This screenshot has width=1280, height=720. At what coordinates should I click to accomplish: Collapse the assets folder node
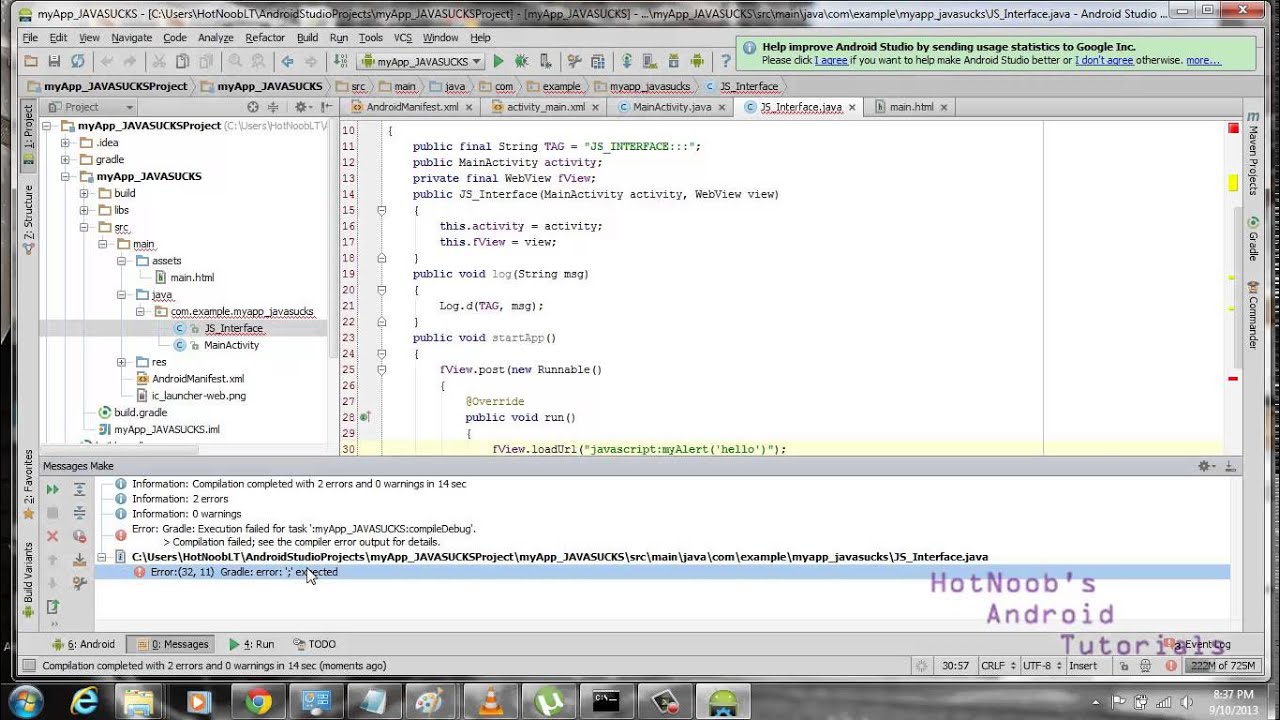tap(121, 261)
